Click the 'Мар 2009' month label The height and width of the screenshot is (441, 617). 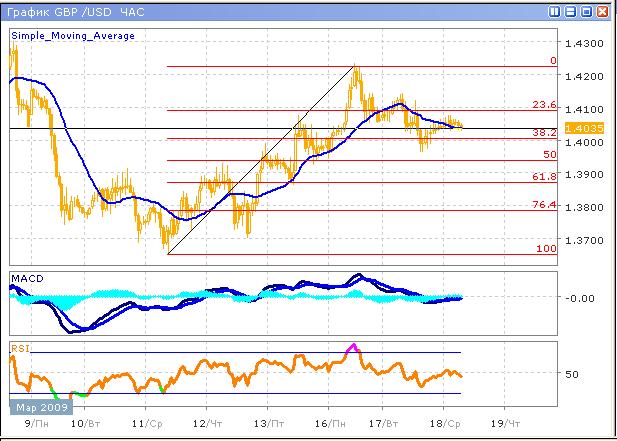coord(40,407)
